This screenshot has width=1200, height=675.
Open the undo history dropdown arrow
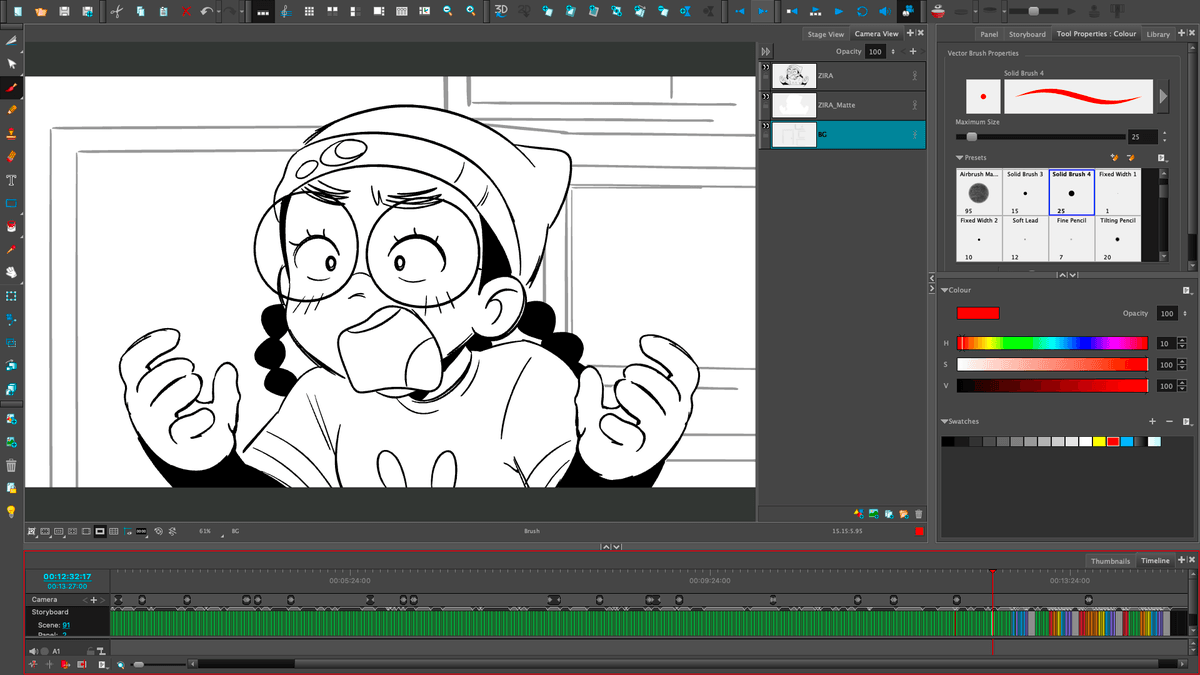pos(219,12)
